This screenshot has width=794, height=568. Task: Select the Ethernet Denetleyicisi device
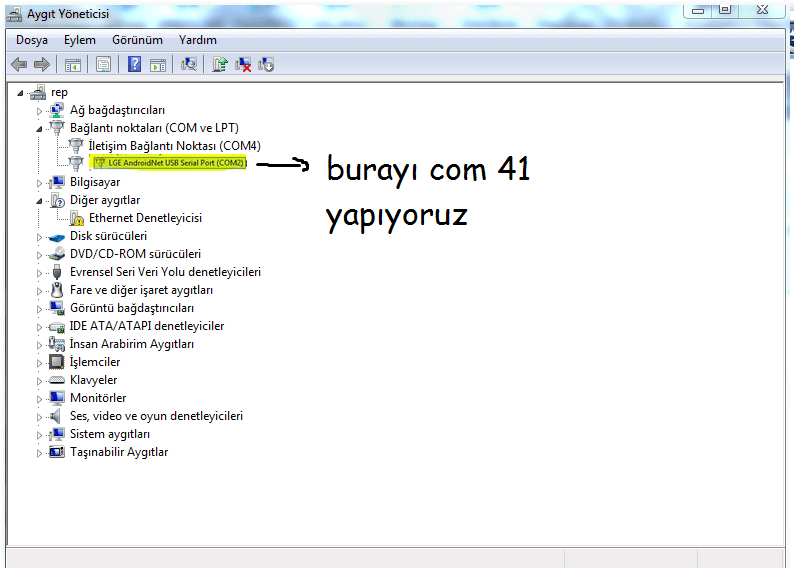pyautogui.click(x=145, y=218)
